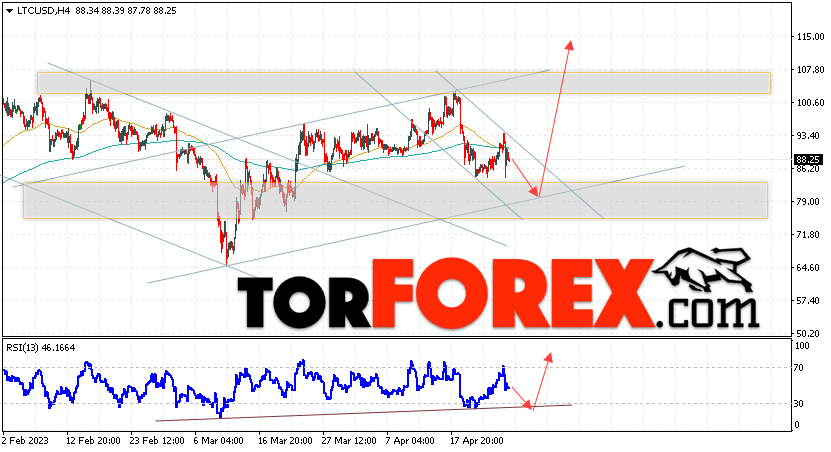The width and height of the screenshot is (831, 452).
Task: Click the RSI 0 level label
Action: coord(799,425)
